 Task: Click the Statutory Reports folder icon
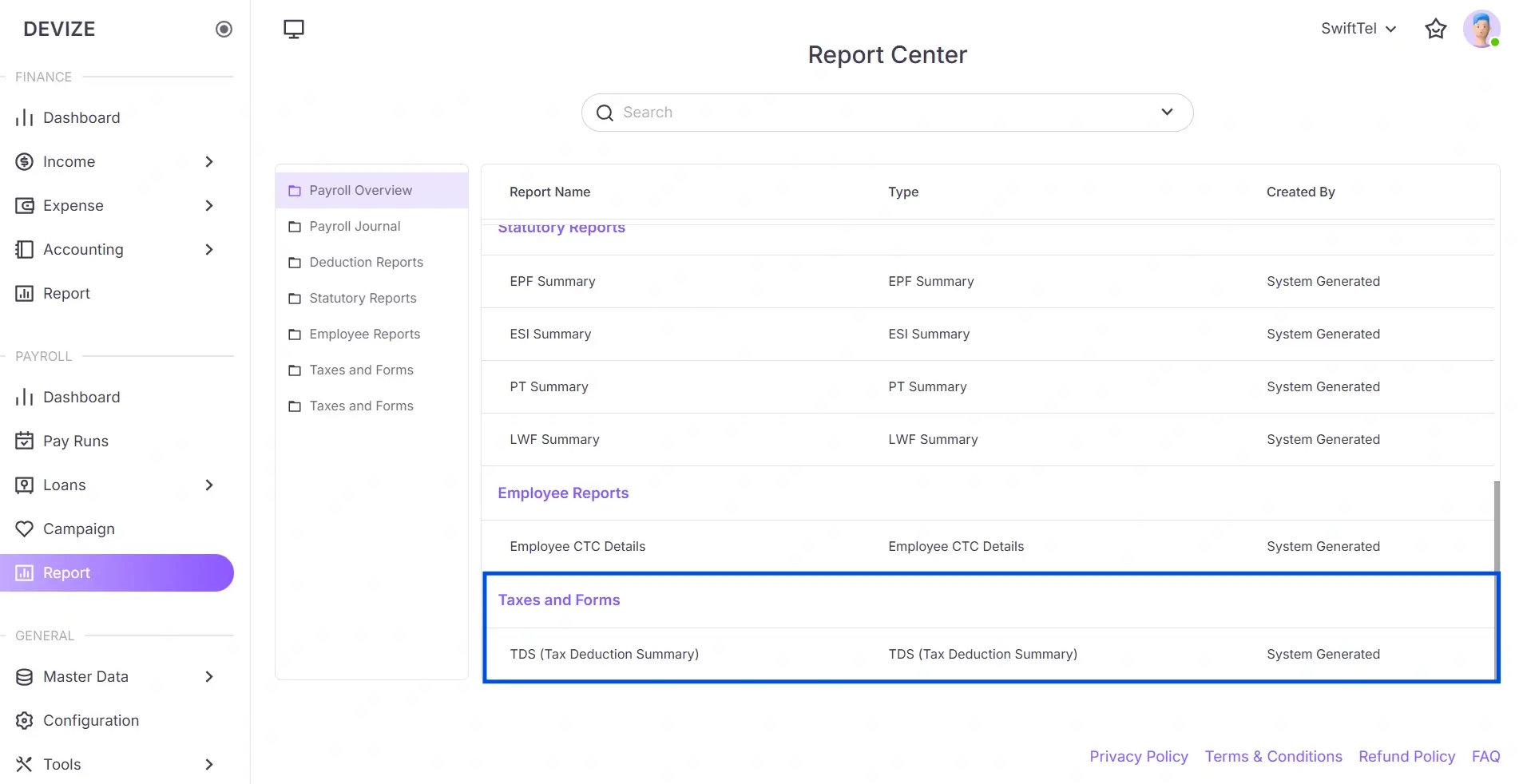coord(295,299)
